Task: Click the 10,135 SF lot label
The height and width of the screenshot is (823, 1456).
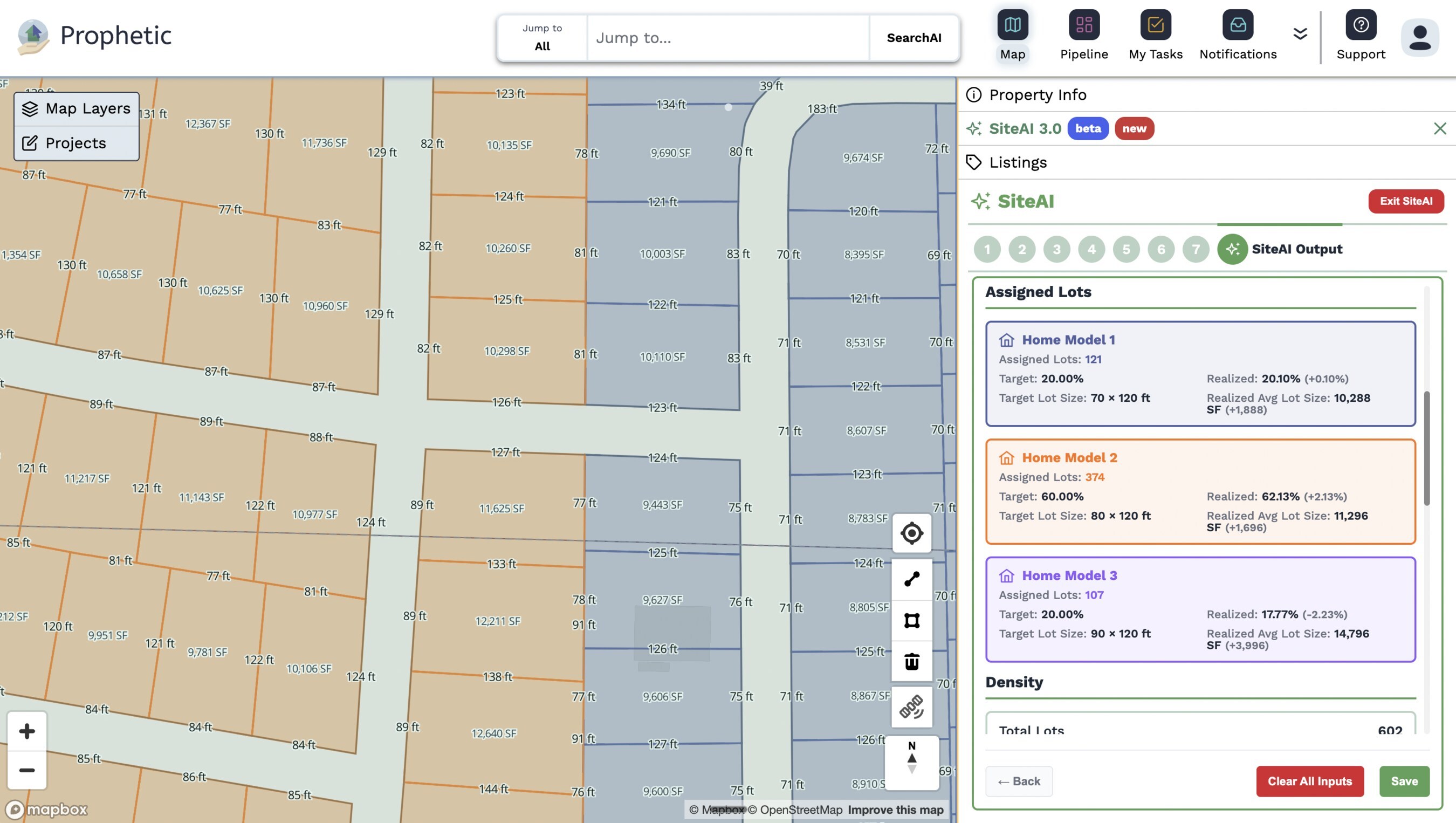Action: click(509, 145)
